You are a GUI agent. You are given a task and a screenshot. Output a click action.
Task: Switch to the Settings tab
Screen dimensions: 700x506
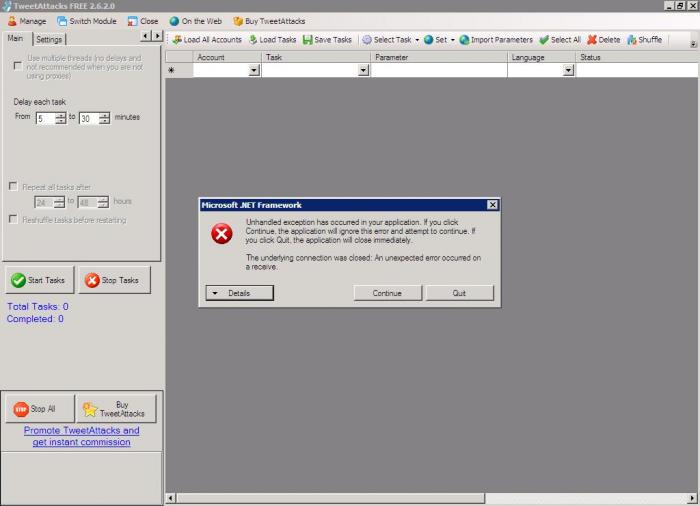(x=49, y=39)
